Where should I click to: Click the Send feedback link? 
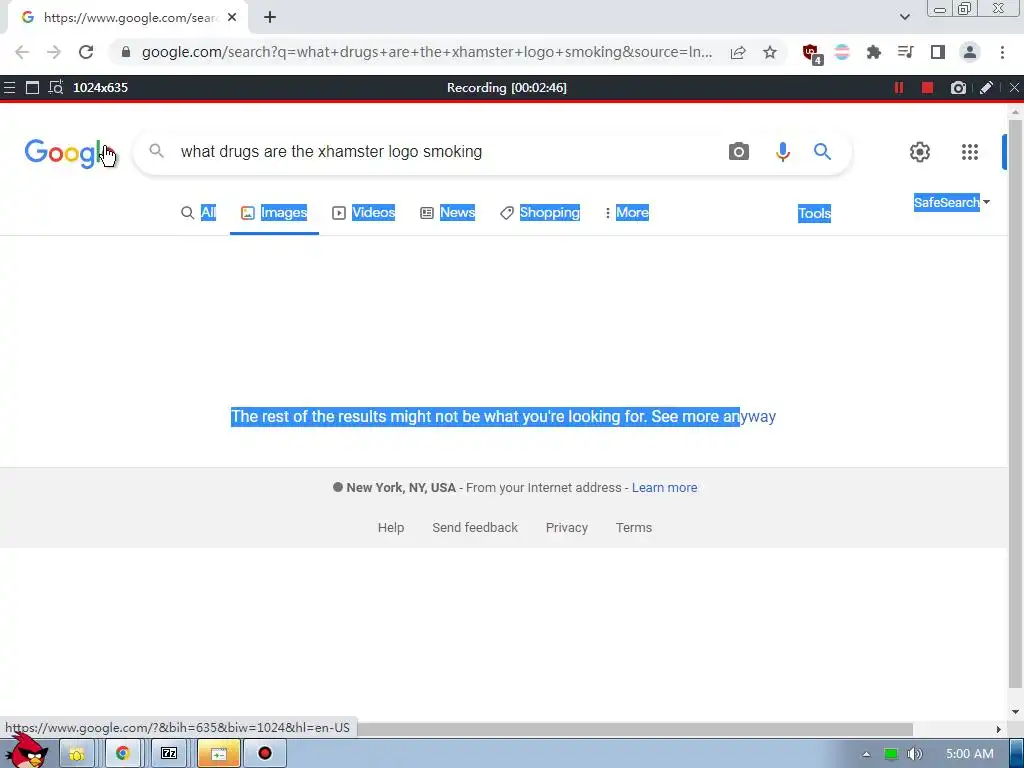pyautogui.click(x=475, y=528)
